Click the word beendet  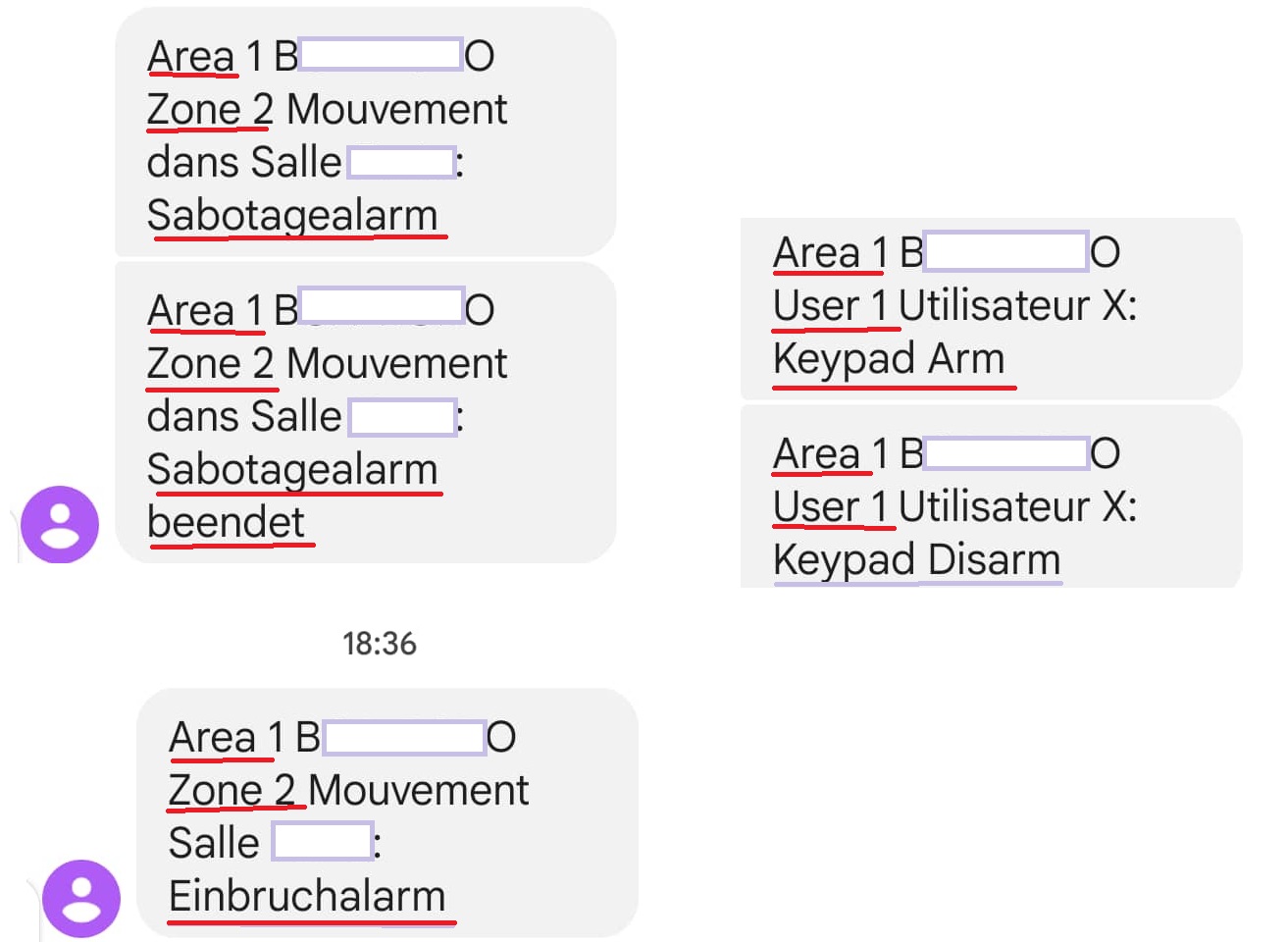click(227, 522)
